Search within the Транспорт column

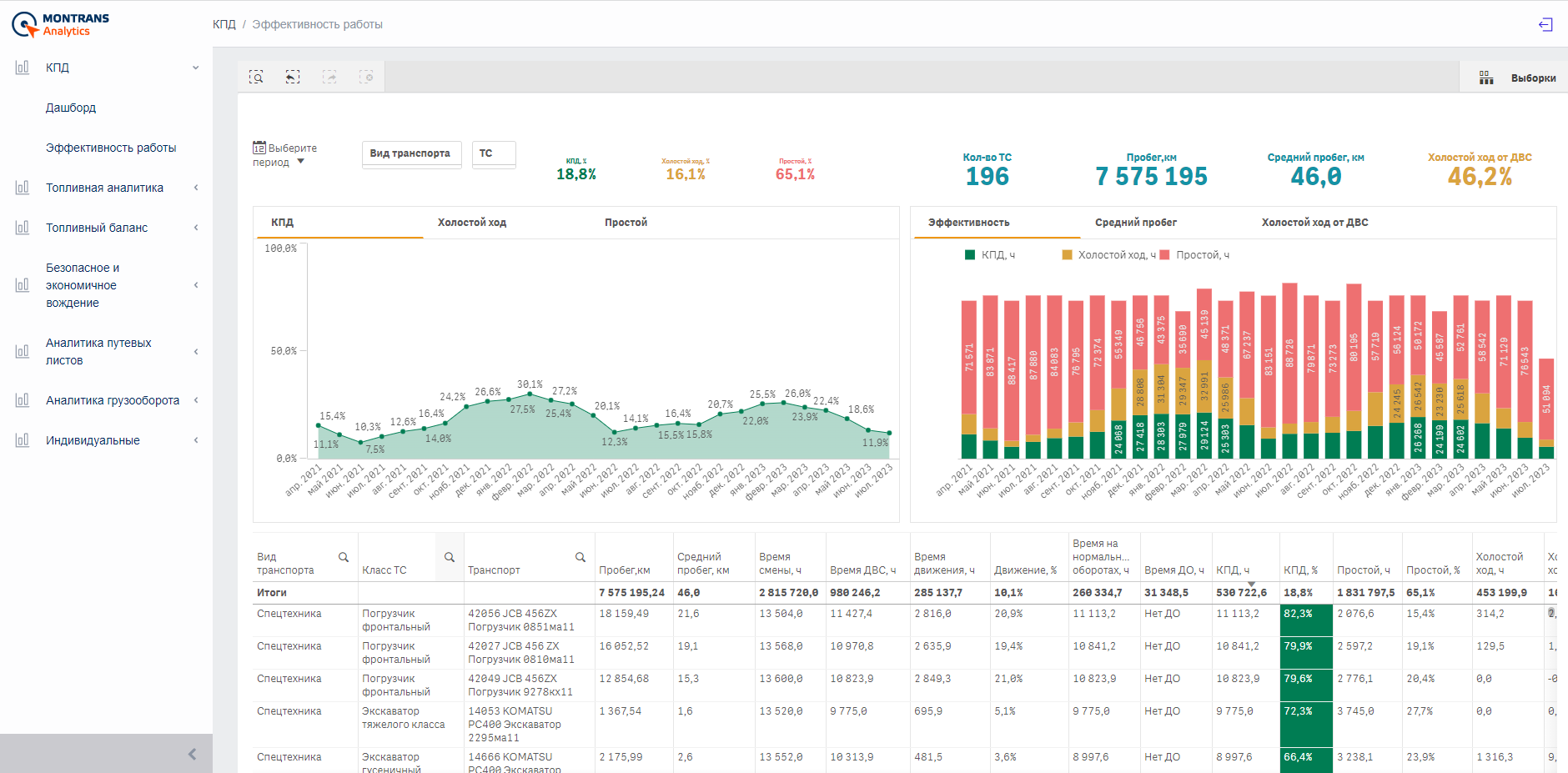pos(580,557)
